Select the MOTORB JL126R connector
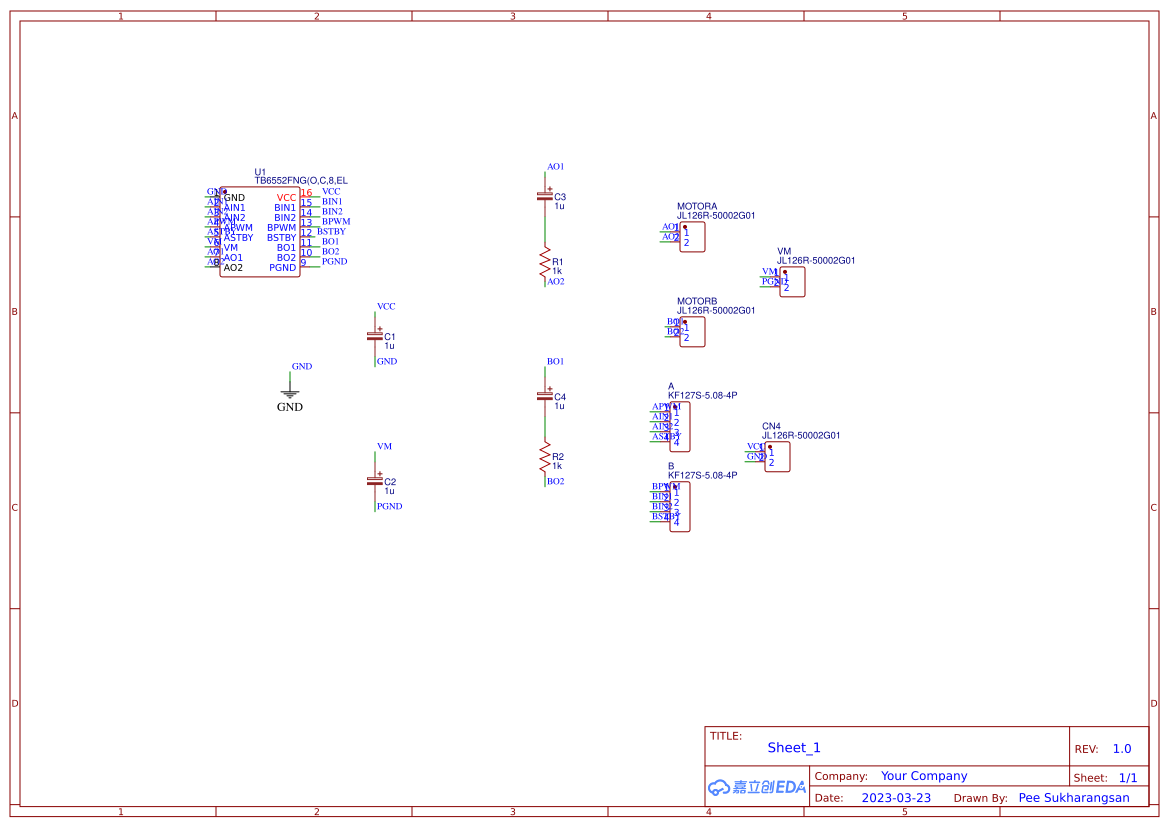 coord(692,331)
